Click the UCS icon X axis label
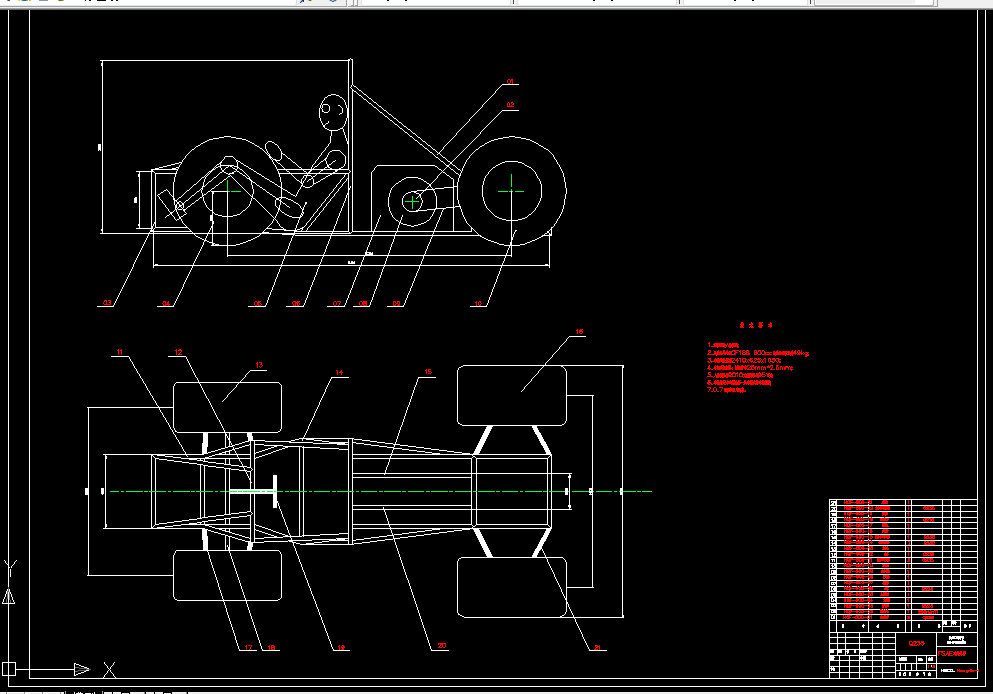This screenshot has width=993, height=694. 110,669
